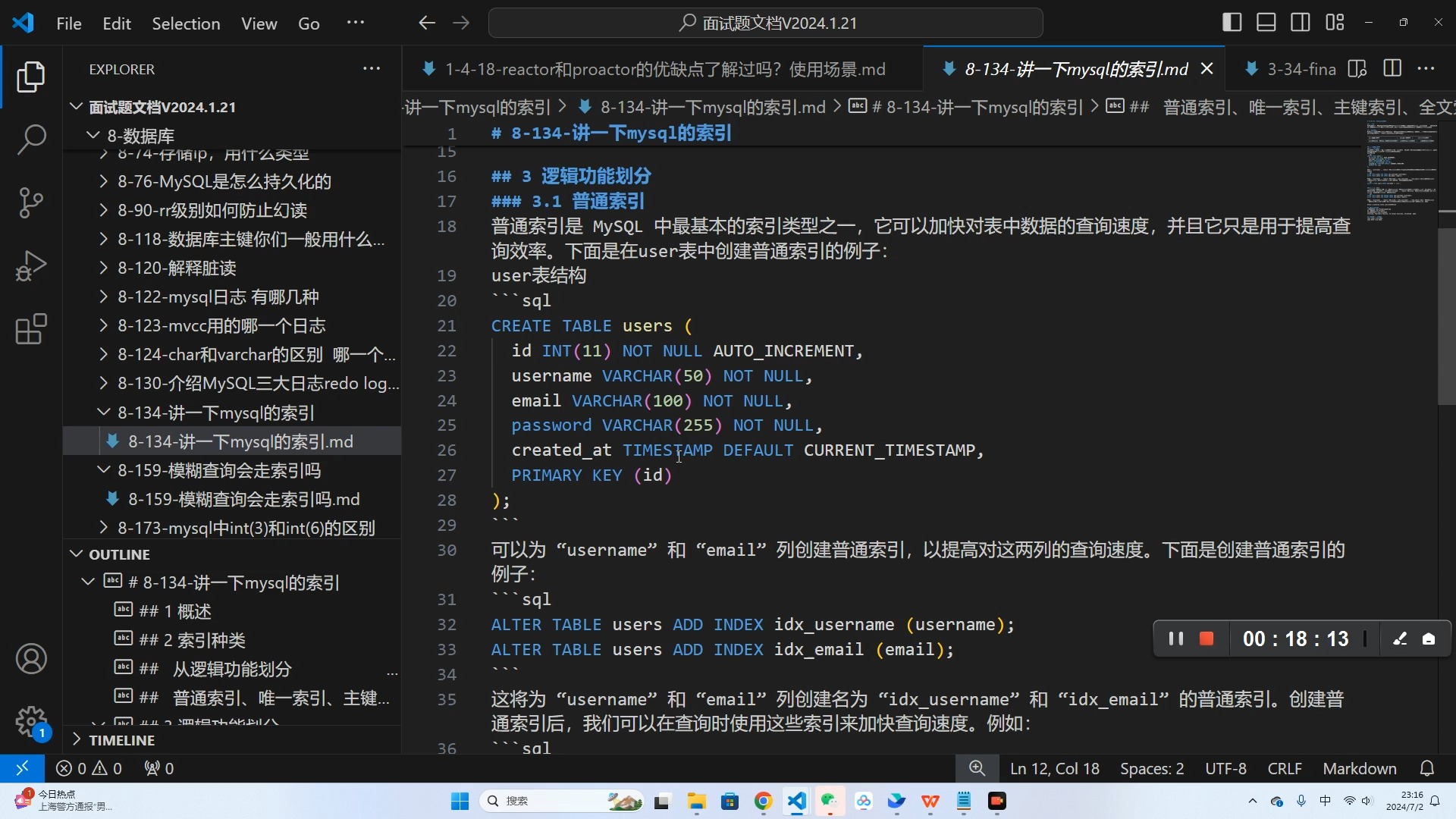Close the 8-134 mysql索引 editor tab
This screenshot has height=819, width=1456.
pos(1207,69)
